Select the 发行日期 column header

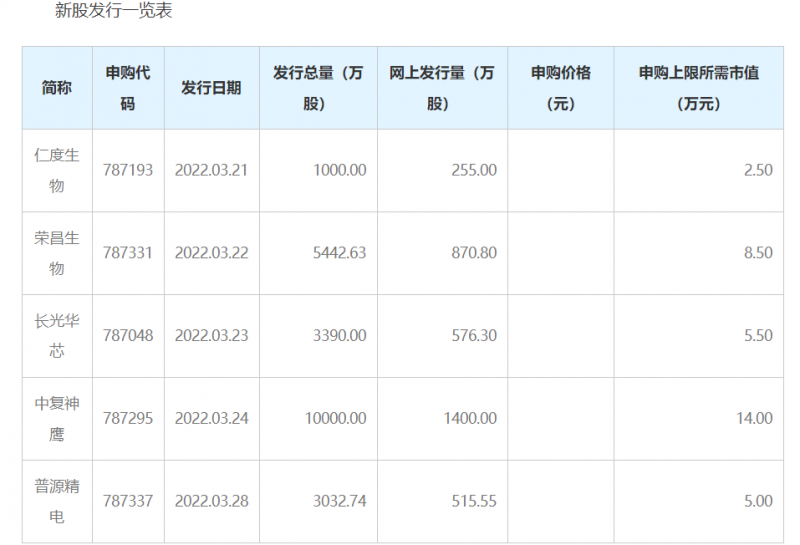(x=211, y=88)
